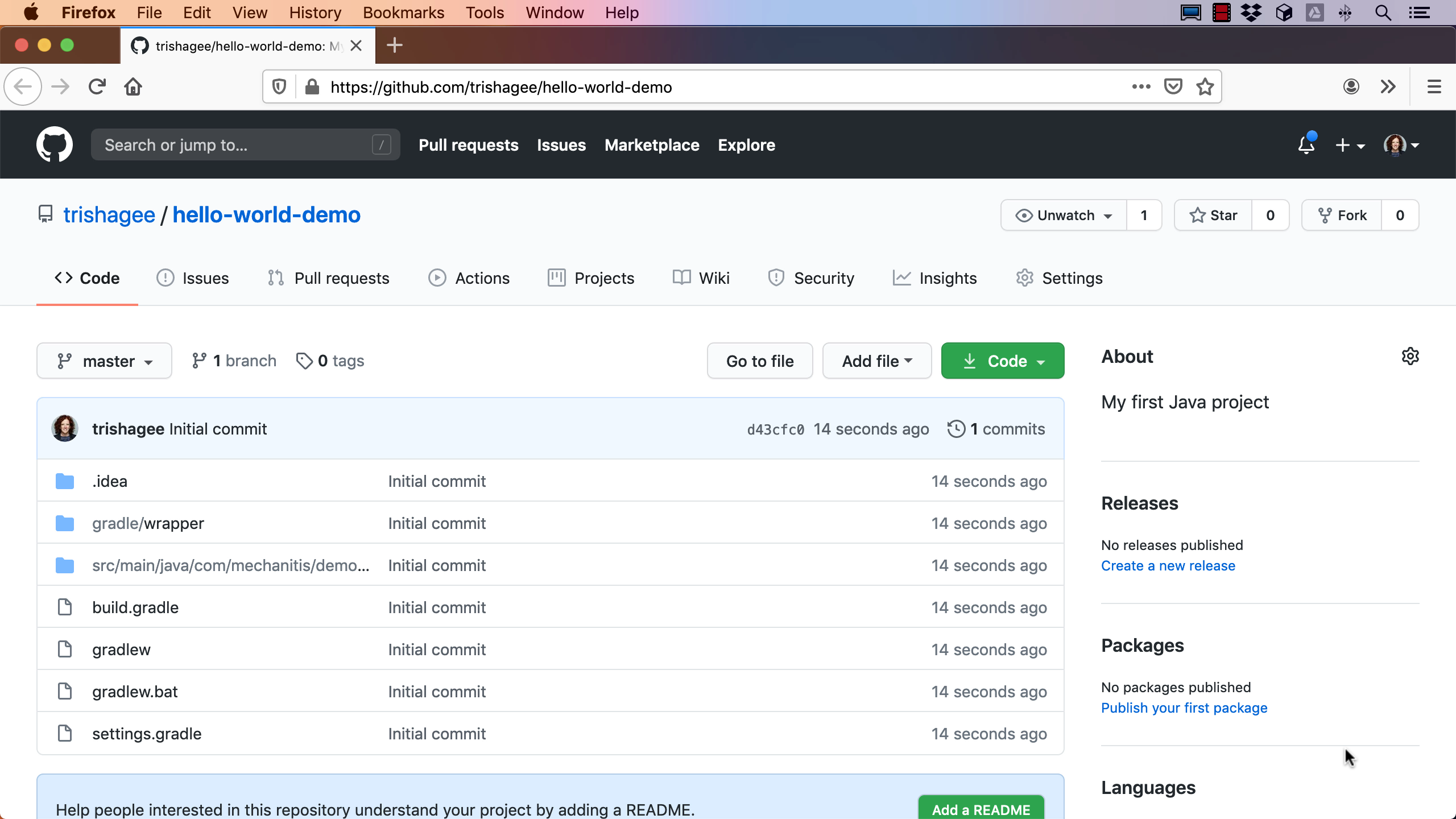Viewport: 1456px width, 819px height.
Task: Click the pull requests branch icon
Action: pyautogui.click(x=275, y=278)
